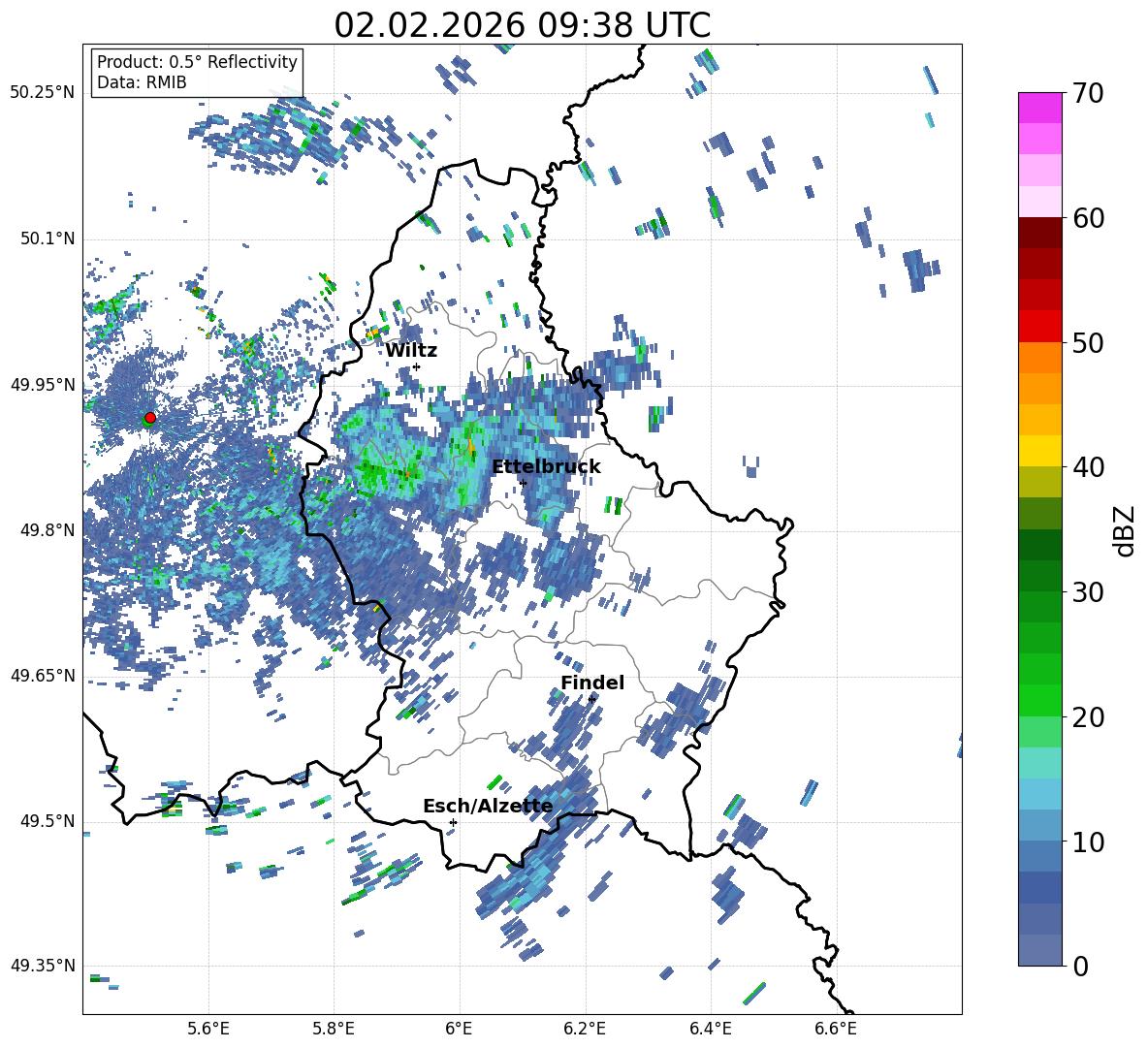Click the 49.65°N latitude label
Screen dimensions: 1148x1048
pos(42,675)
